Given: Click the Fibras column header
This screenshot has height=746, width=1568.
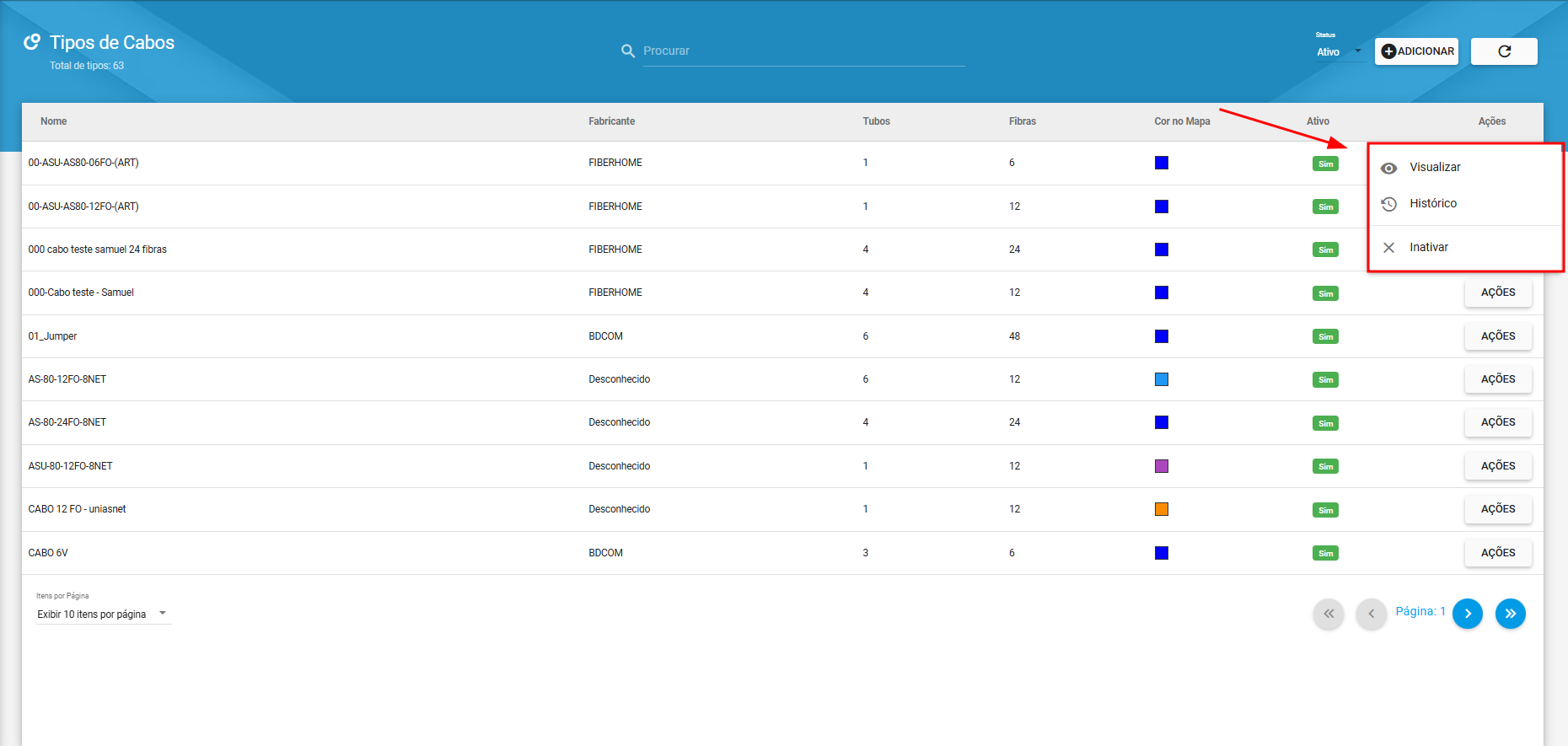Looking at the screenshot, I should point(1022,121).
